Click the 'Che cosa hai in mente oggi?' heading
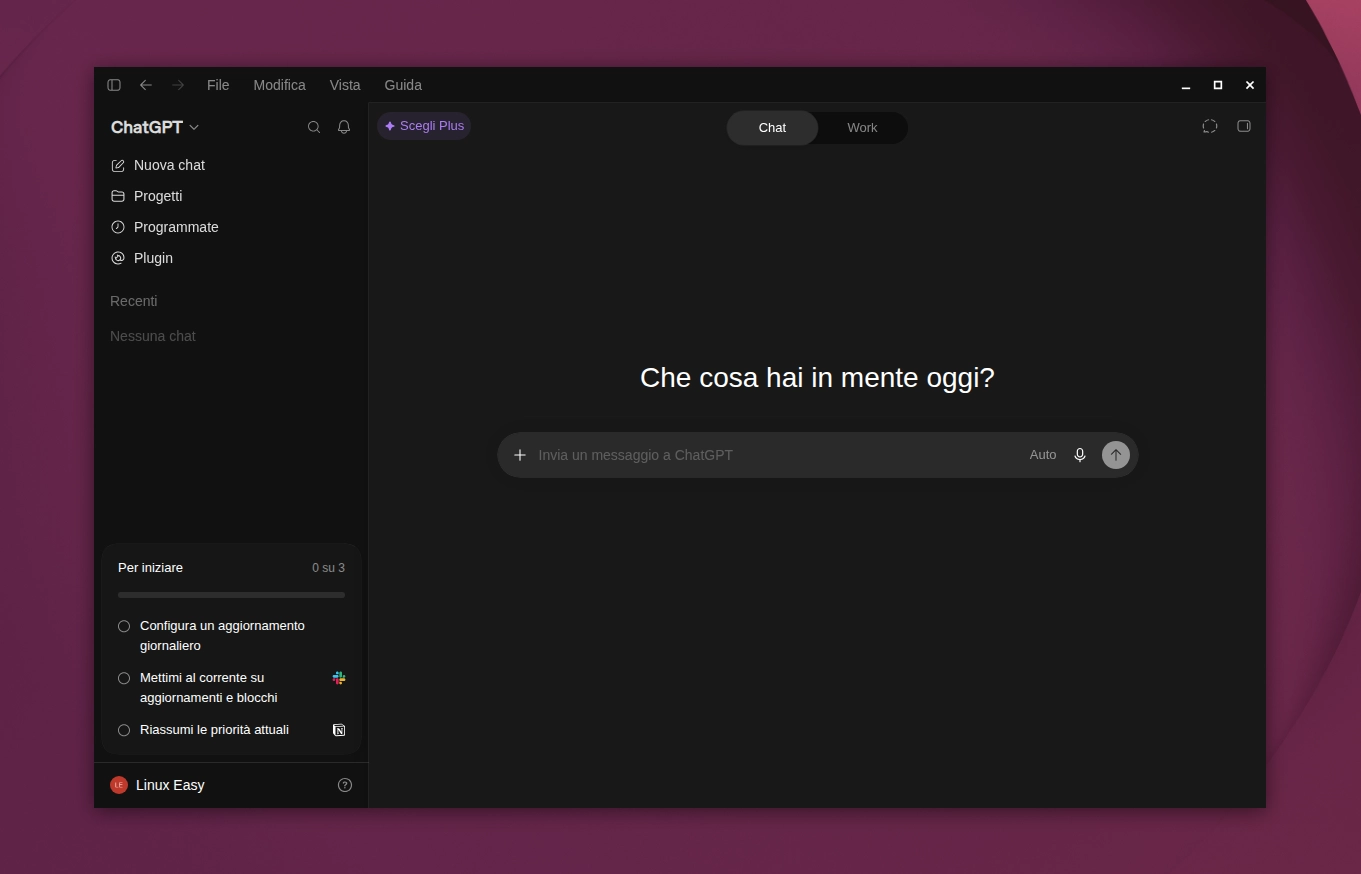 click(x=817, y=378)
